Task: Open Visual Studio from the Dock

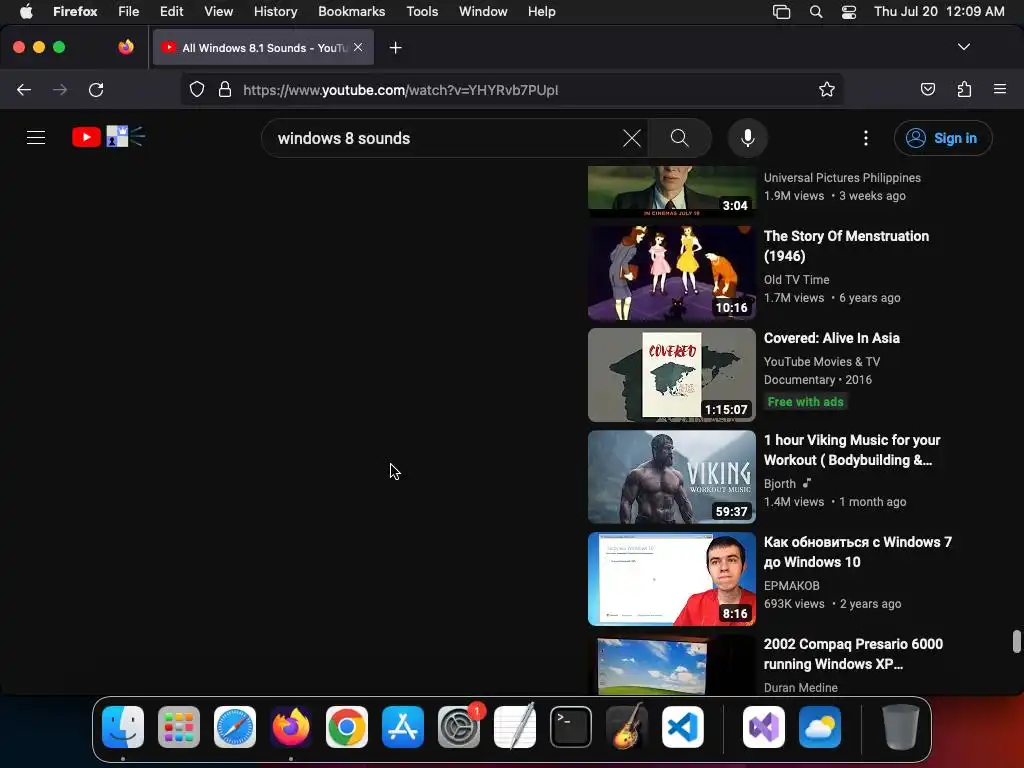Action: click(763, 727)
